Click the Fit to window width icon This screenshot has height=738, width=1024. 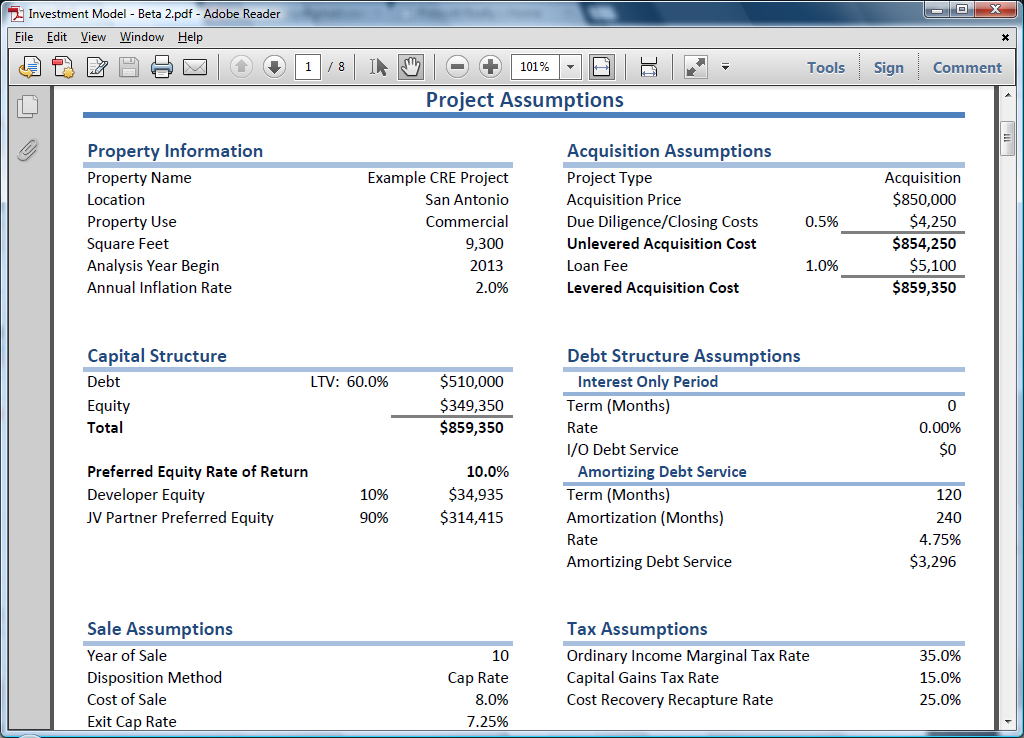(x=601, y=67)
